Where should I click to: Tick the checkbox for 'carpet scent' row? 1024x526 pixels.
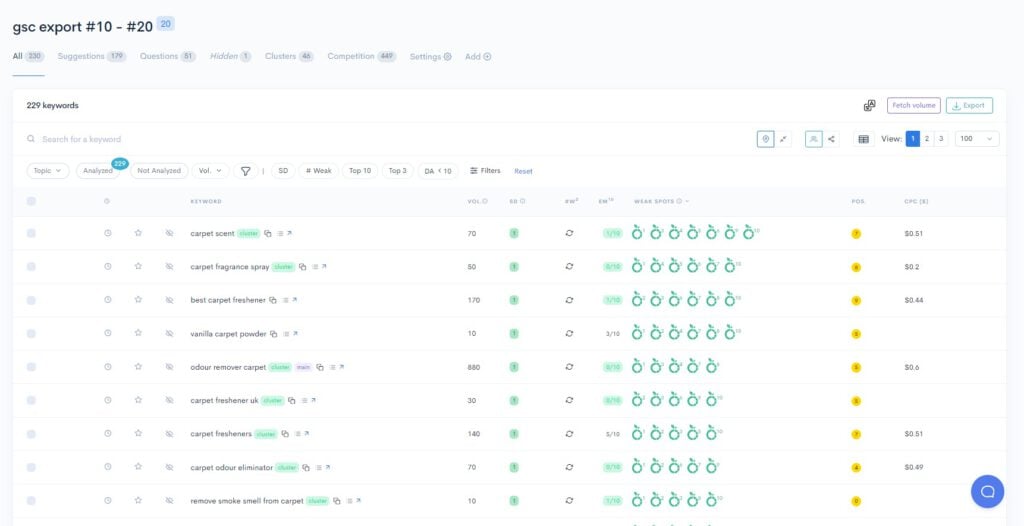31,234
